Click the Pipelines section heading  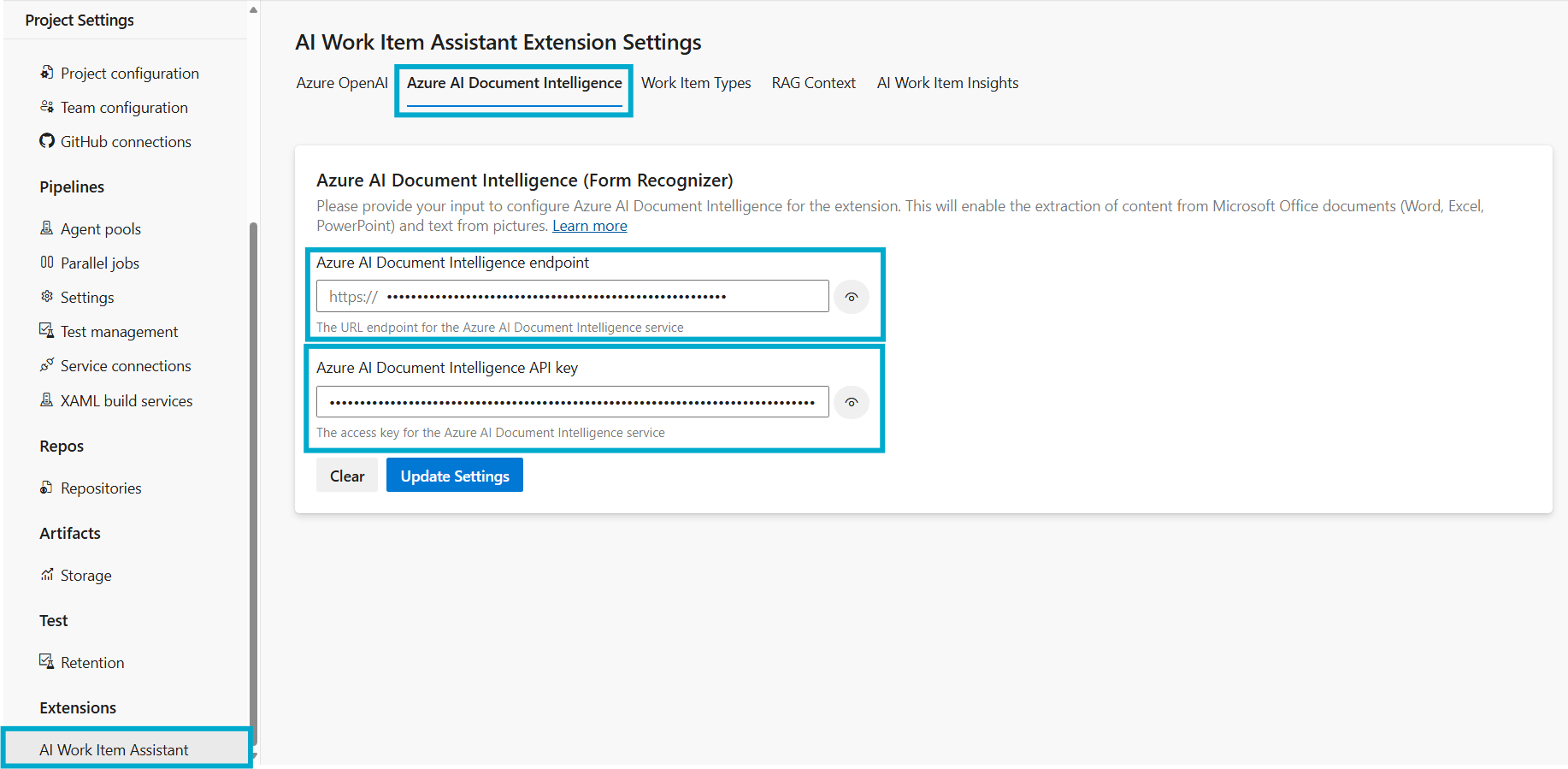coord(72,186)
